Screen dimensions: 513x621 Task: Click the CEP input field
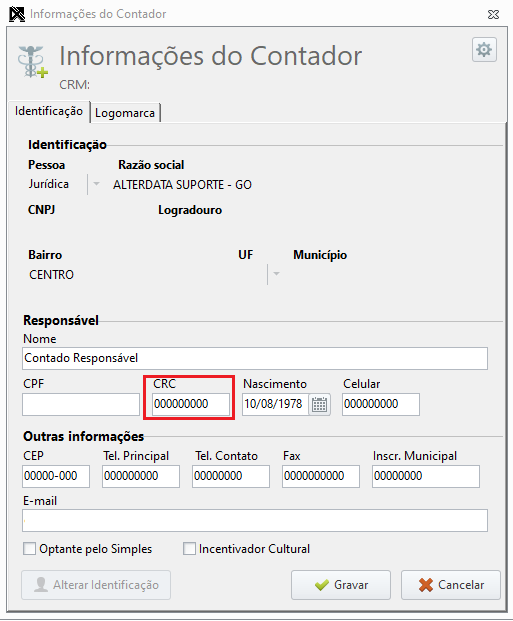click(56, 476)
